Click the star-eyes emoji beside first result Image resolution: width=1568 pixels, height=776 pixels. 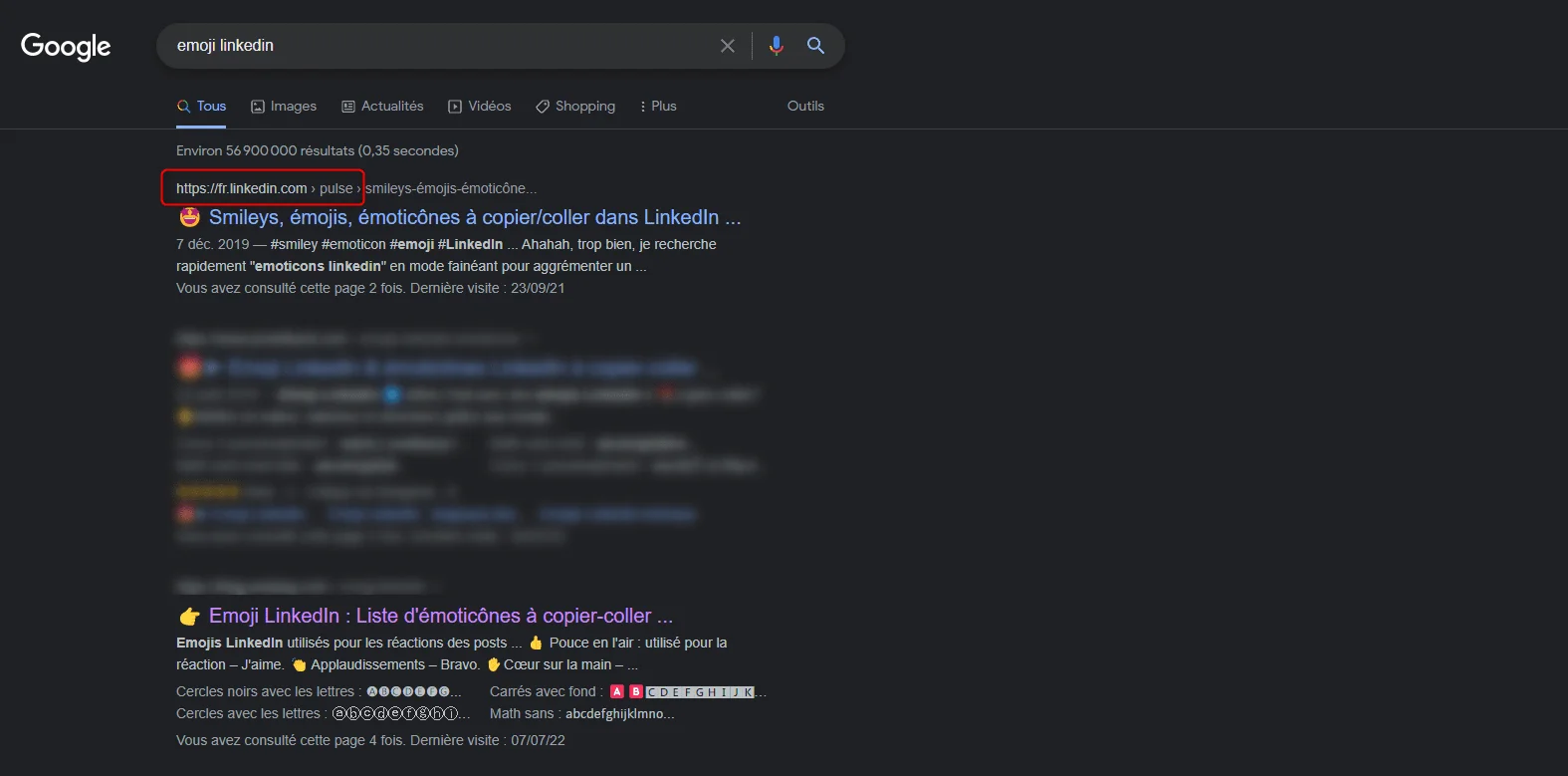[189, 217]
